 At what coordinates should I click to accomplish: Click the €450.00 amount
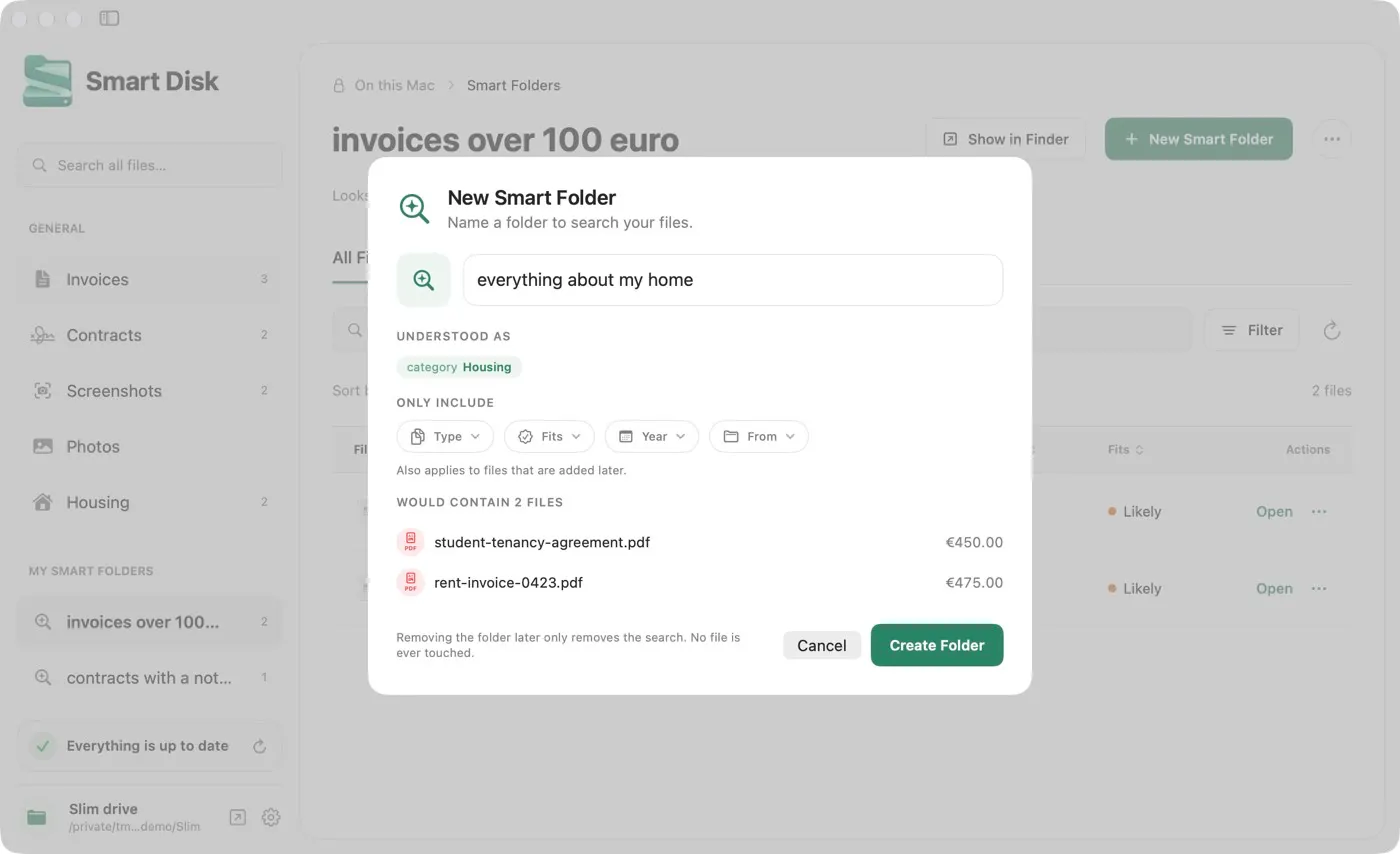click(x=974, y=542)
